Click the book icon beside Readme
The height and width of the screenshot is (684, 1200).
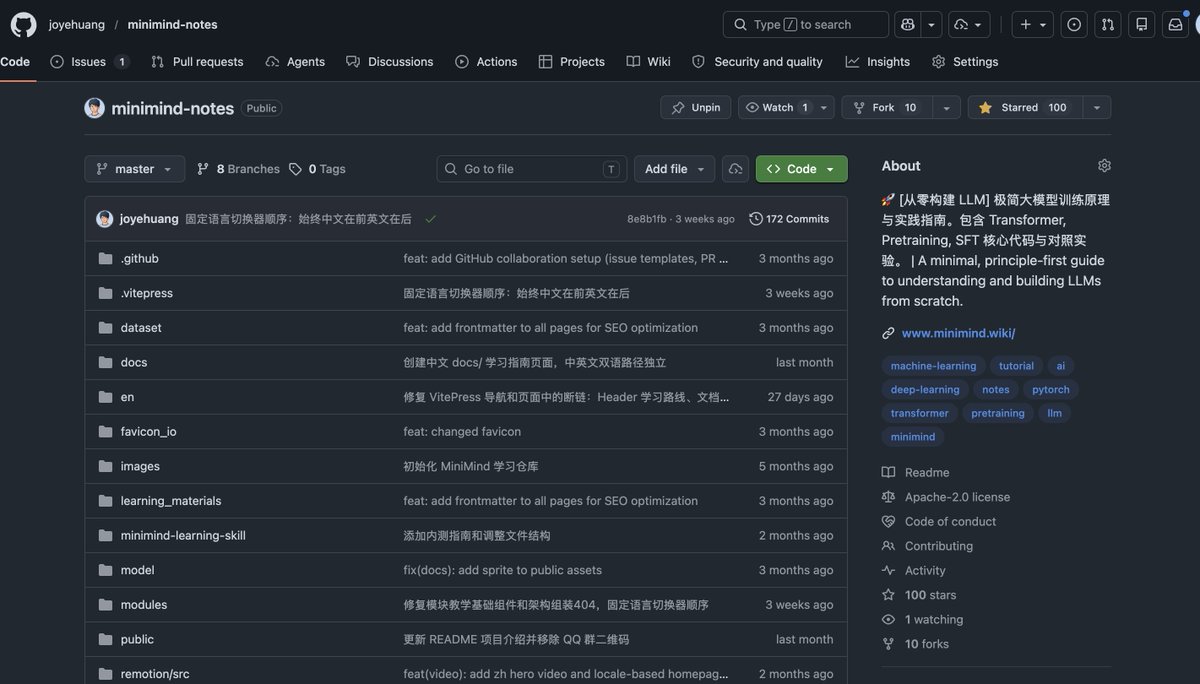[888, 473]
